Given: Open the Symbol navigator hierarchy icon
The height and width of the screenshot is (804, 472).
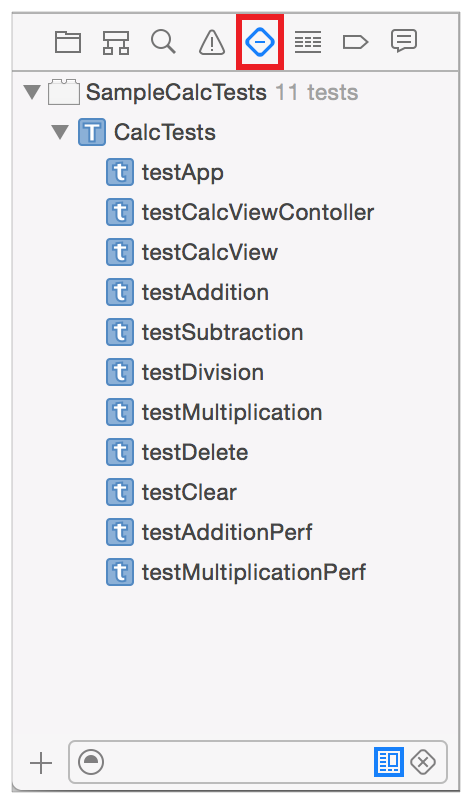Looking at the screenshot, I should point(116,42).
